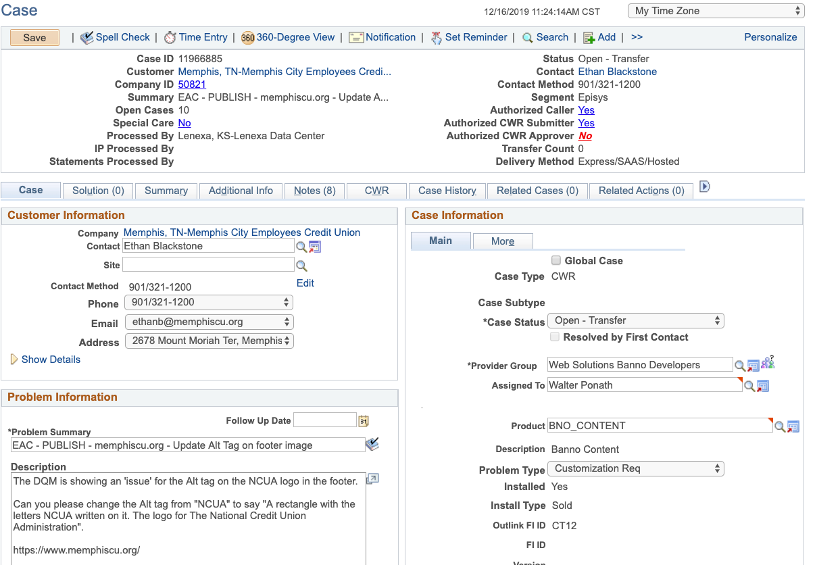Click the lookup magnifier beside Product field
The height and width of the screenshot is (566, 816).
click(779, 426)
